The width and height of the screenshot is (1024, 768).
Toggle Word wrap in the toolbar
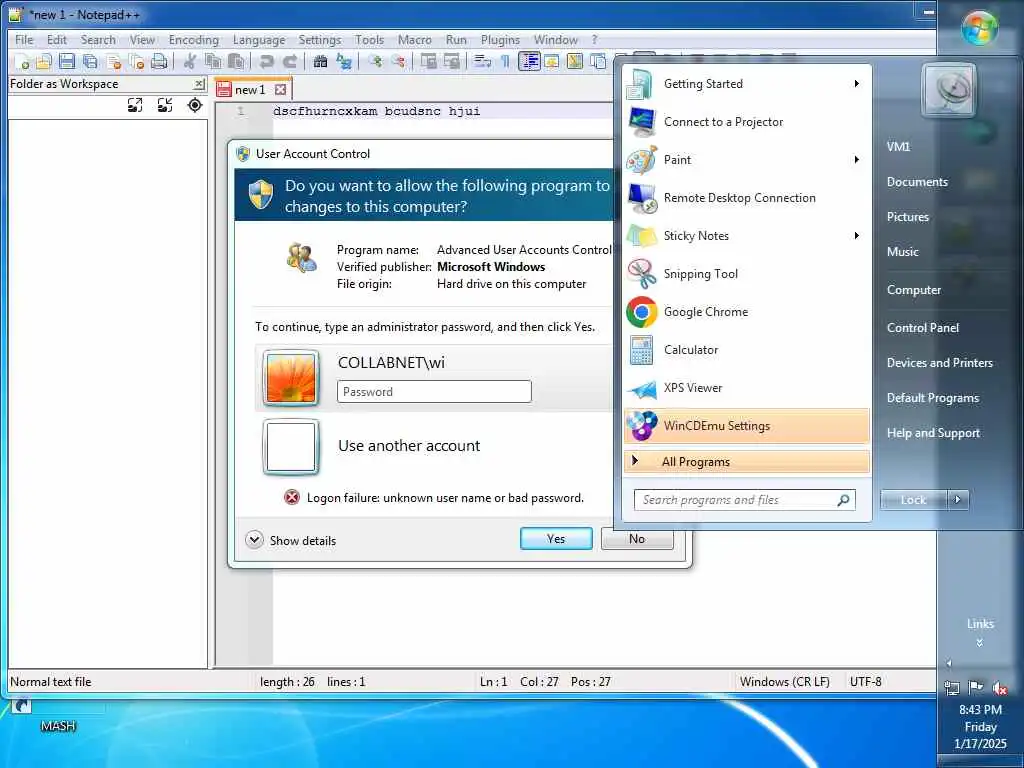(x=482, y=61)
